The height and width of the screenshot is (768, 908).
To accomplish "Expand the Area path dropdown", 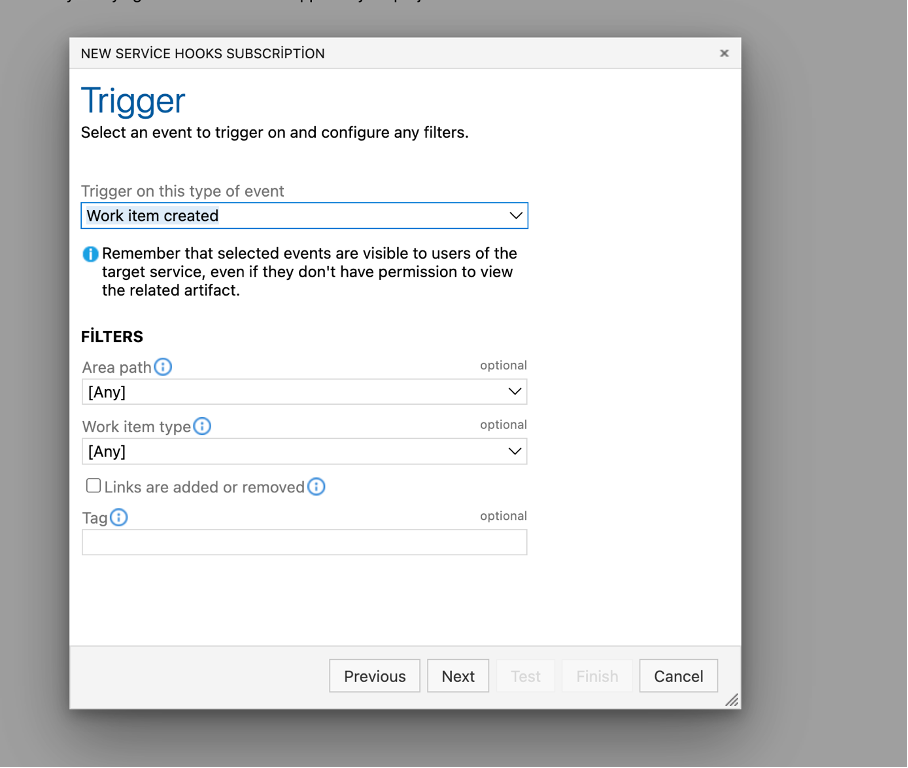I will [x=304, y=392].
